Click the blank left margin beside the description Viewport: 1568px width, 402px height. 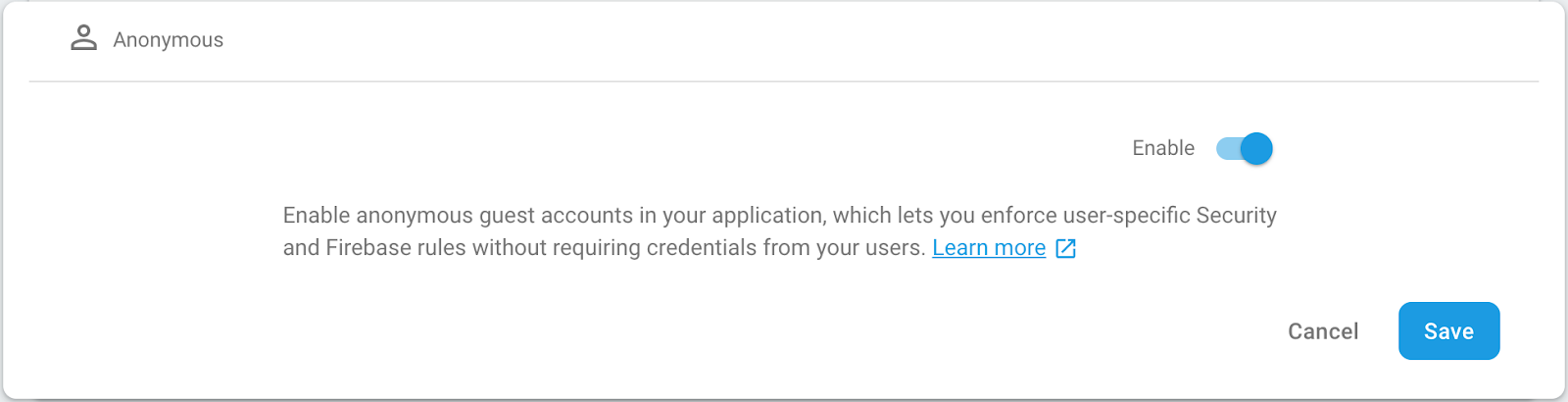click(147, 231)
